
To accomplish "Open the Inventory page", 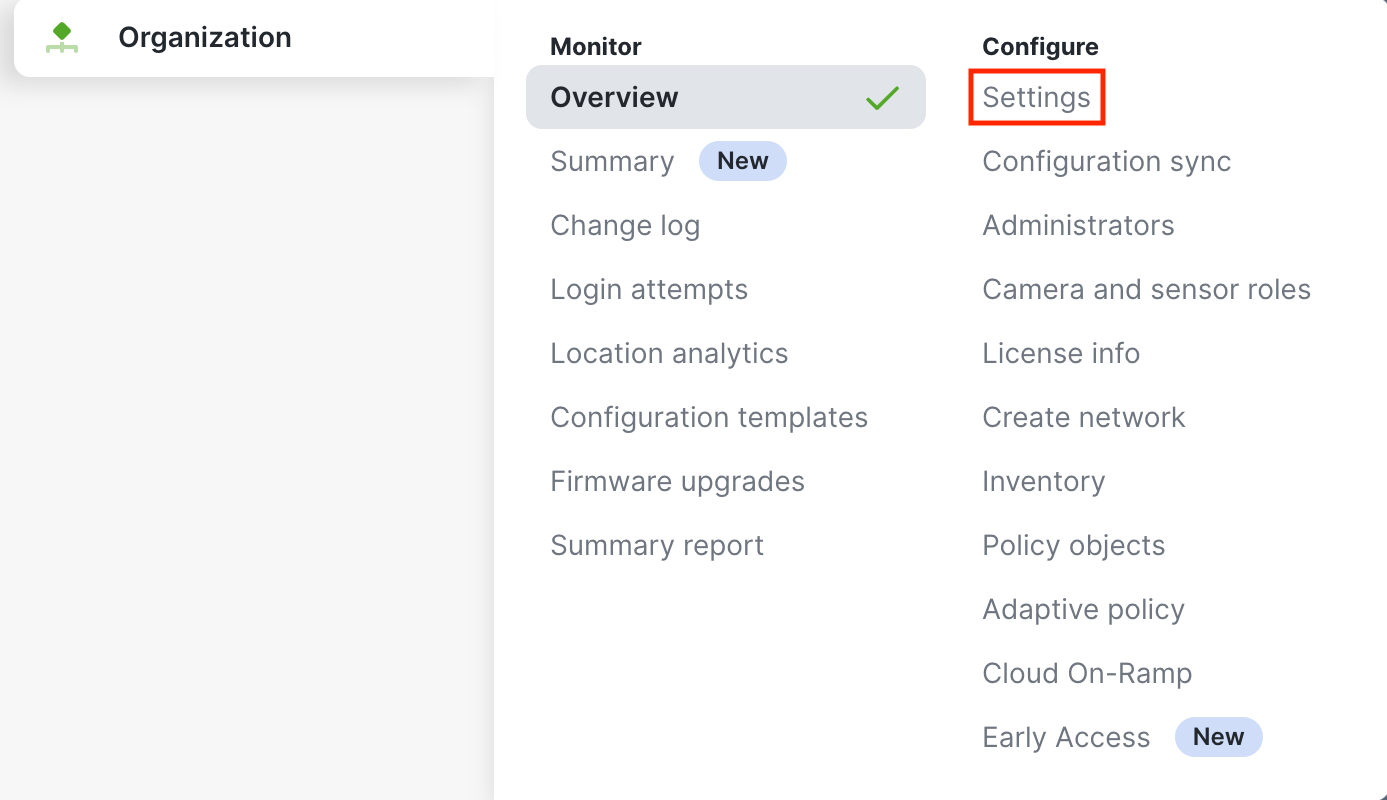I will pyautogui.click(x=1043, y=482).
